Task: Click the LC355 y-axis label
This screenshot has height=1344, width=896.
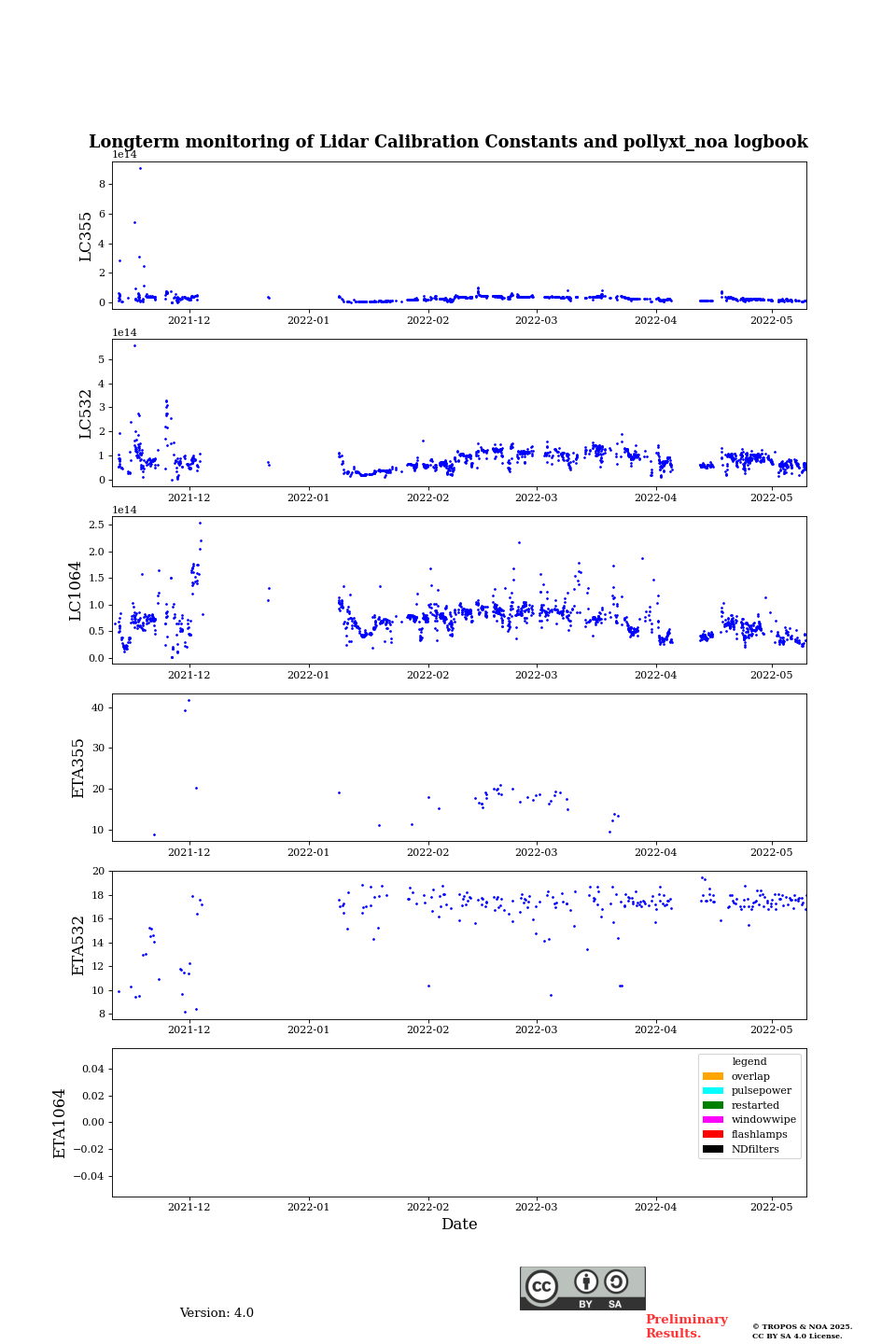Action: [86, 236]
